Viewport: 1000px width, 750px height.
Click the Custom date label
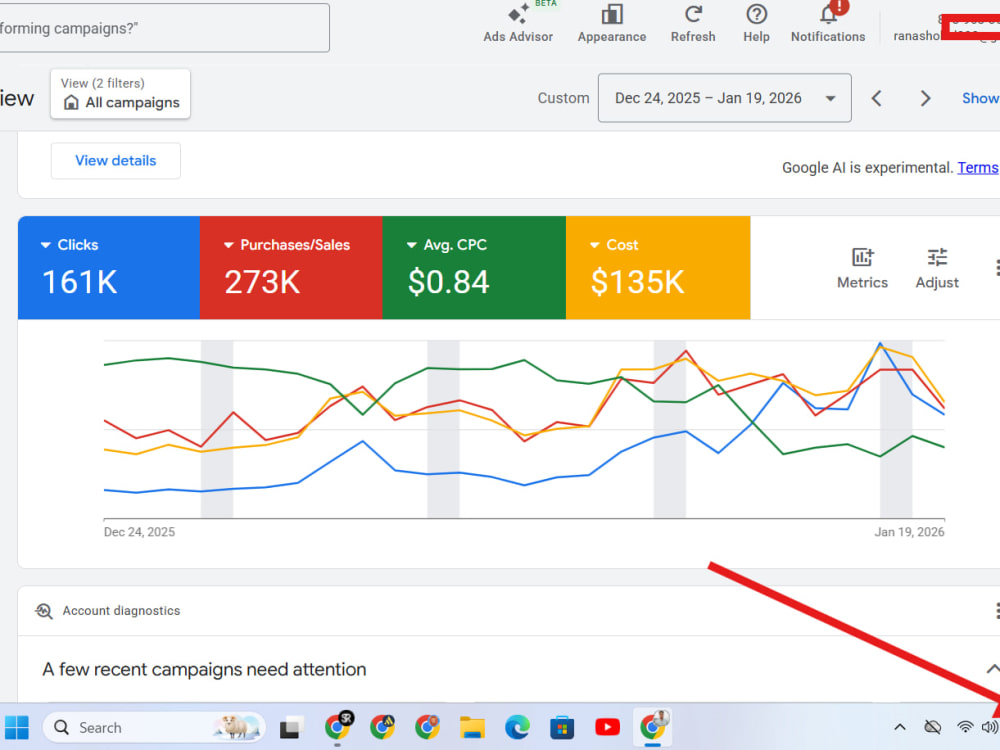click(x=563, y=98)
